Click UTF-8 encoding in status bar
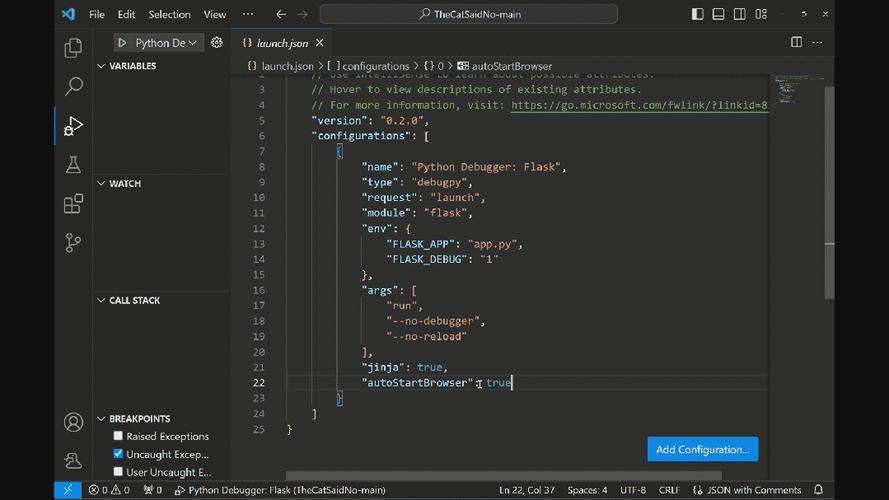The image size is (889, 500). [633, 490]
